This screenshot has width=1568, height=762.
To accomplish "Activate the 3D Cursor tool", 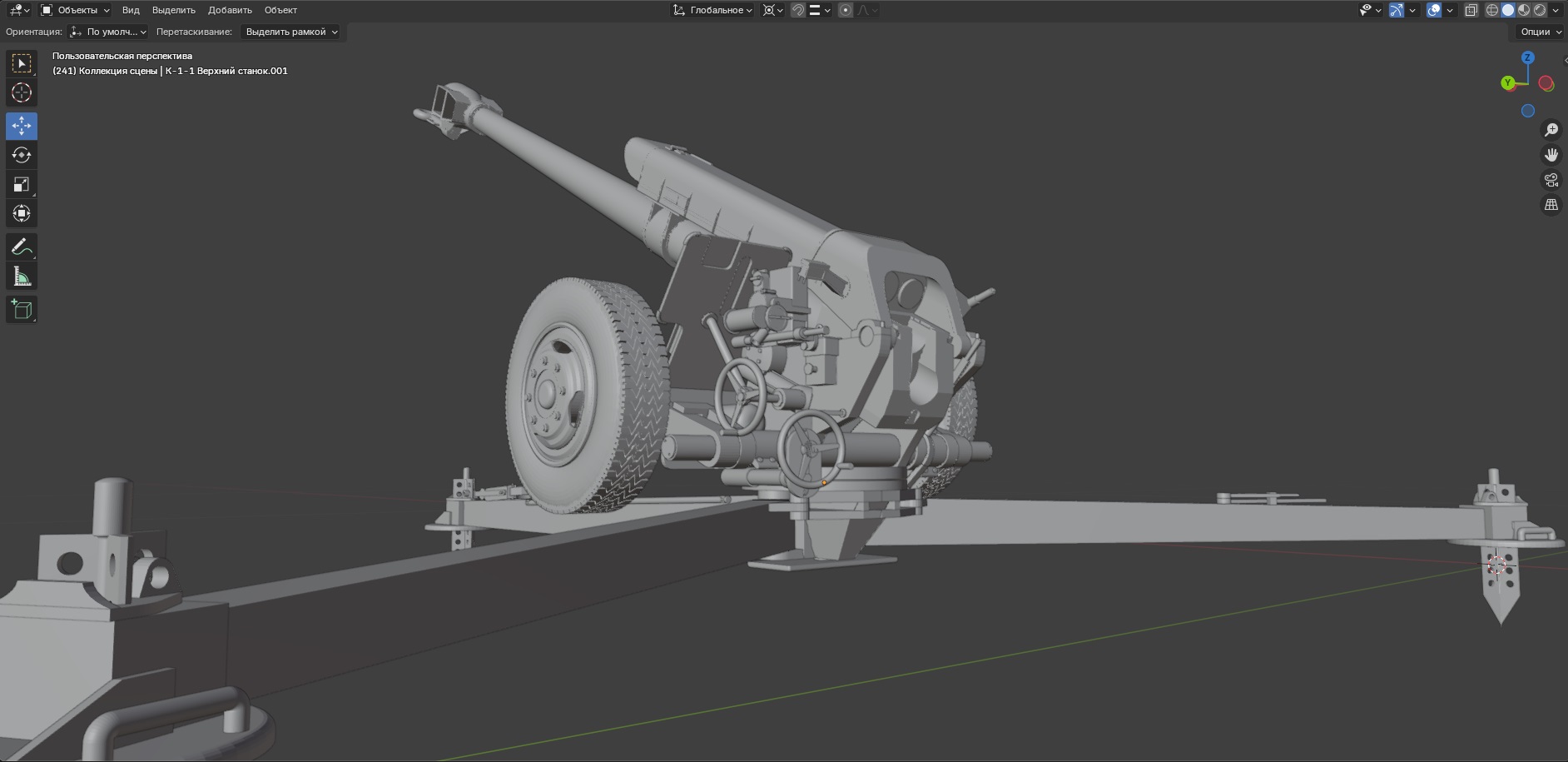I will click(x=22, y=93).
